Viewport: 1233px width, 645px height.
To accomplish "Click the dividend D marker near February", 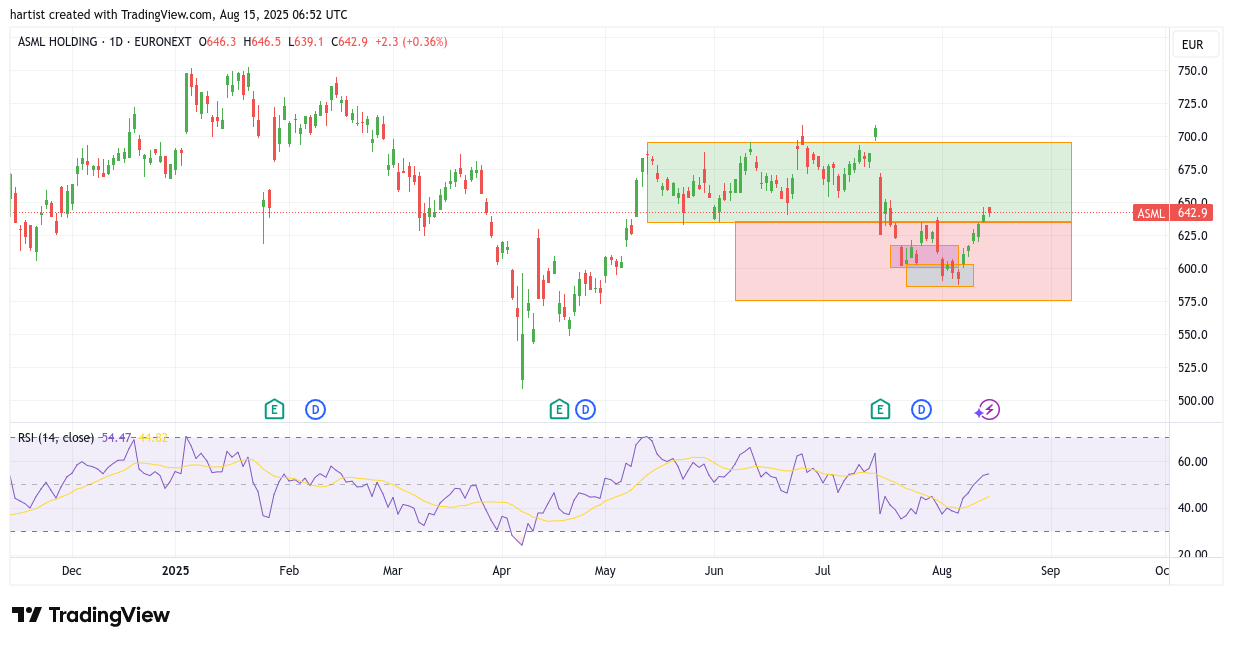I will (315, 409).
